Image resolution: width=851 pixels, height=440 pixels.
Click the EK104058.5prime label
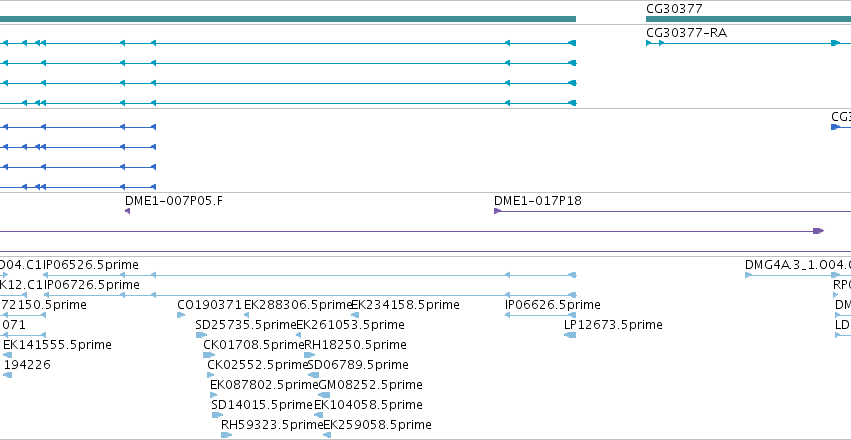(x=368, y=405)
